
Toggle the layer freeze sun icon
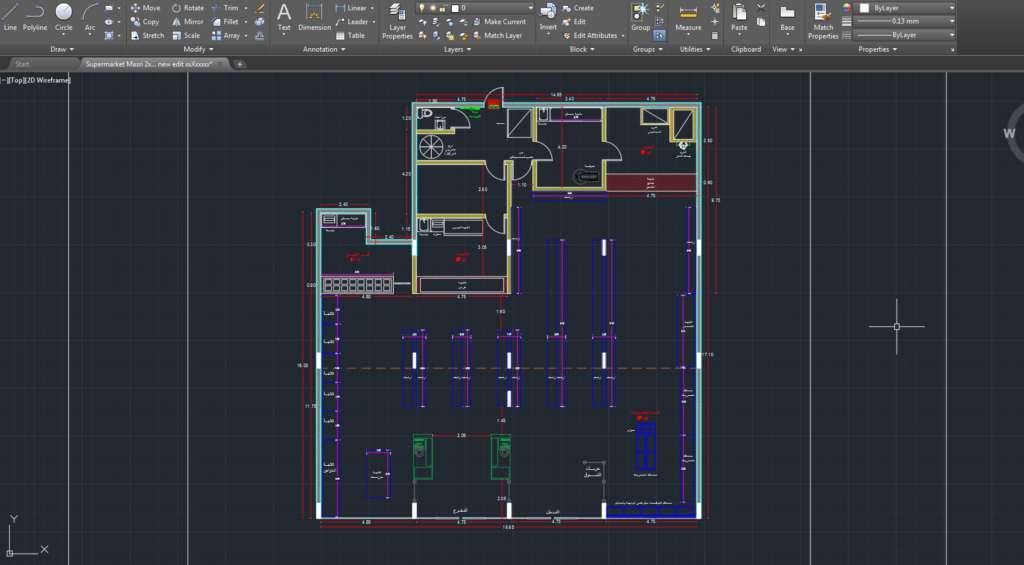432,8
